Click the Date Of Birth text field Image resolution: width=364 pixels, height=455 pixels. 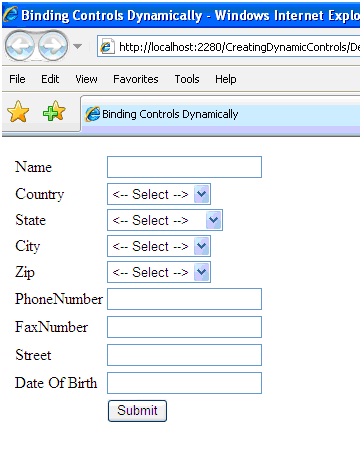(184, 383)
